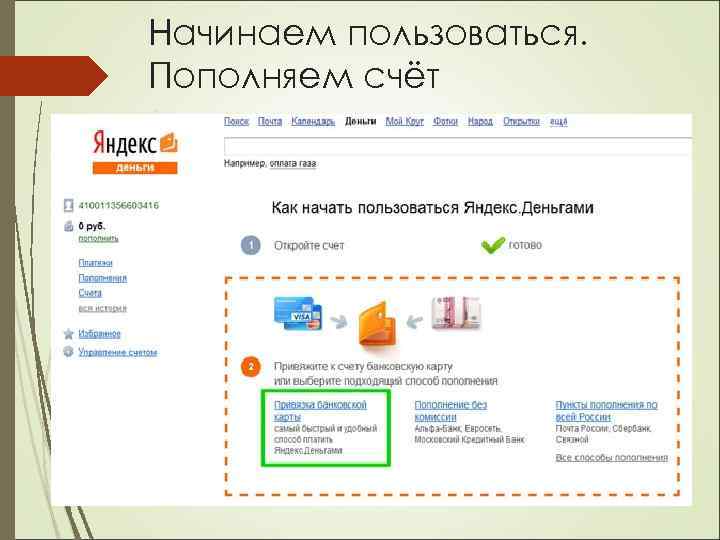Select Деньги in top navigation
720x540 pixels.
[x=360, y=121]
